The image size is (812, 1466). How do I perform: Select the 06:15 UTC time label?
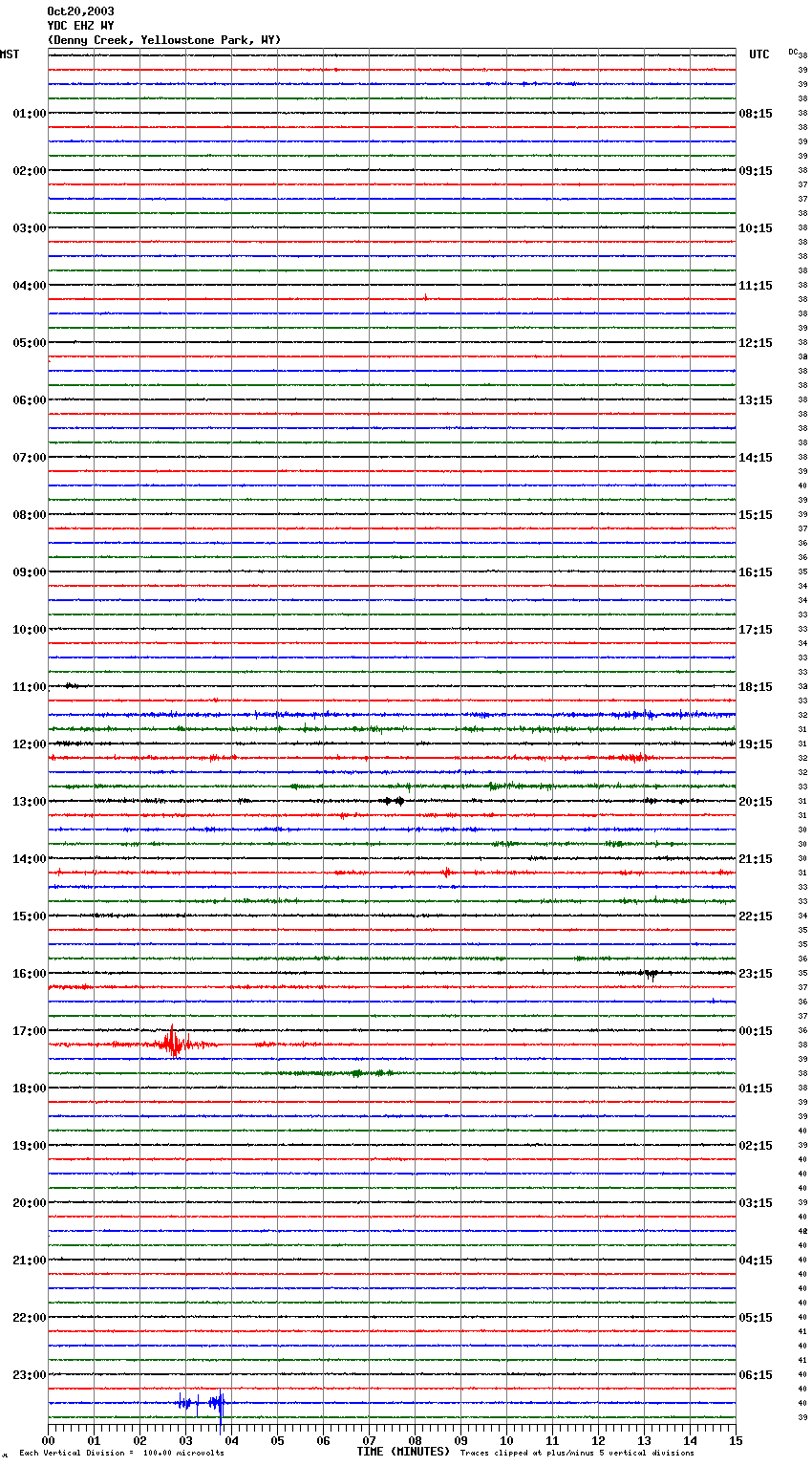756,1375
